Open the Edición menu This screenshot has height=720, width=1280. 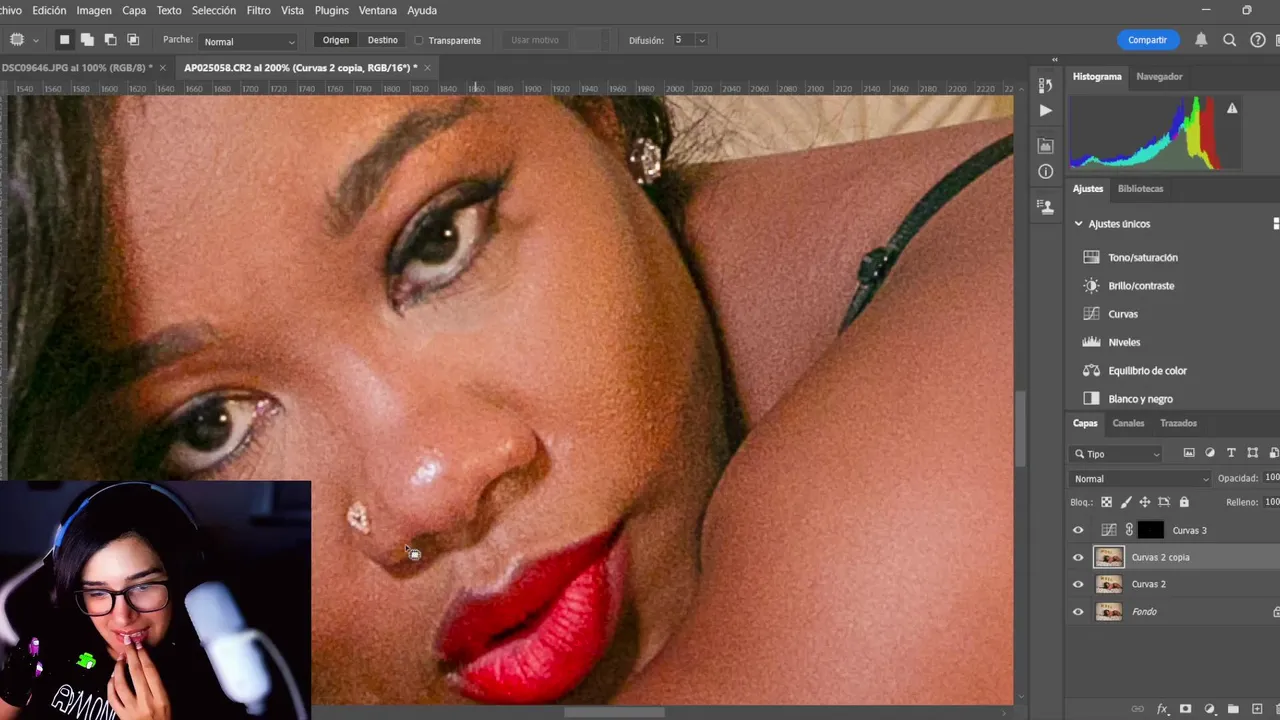pos(49,10)
